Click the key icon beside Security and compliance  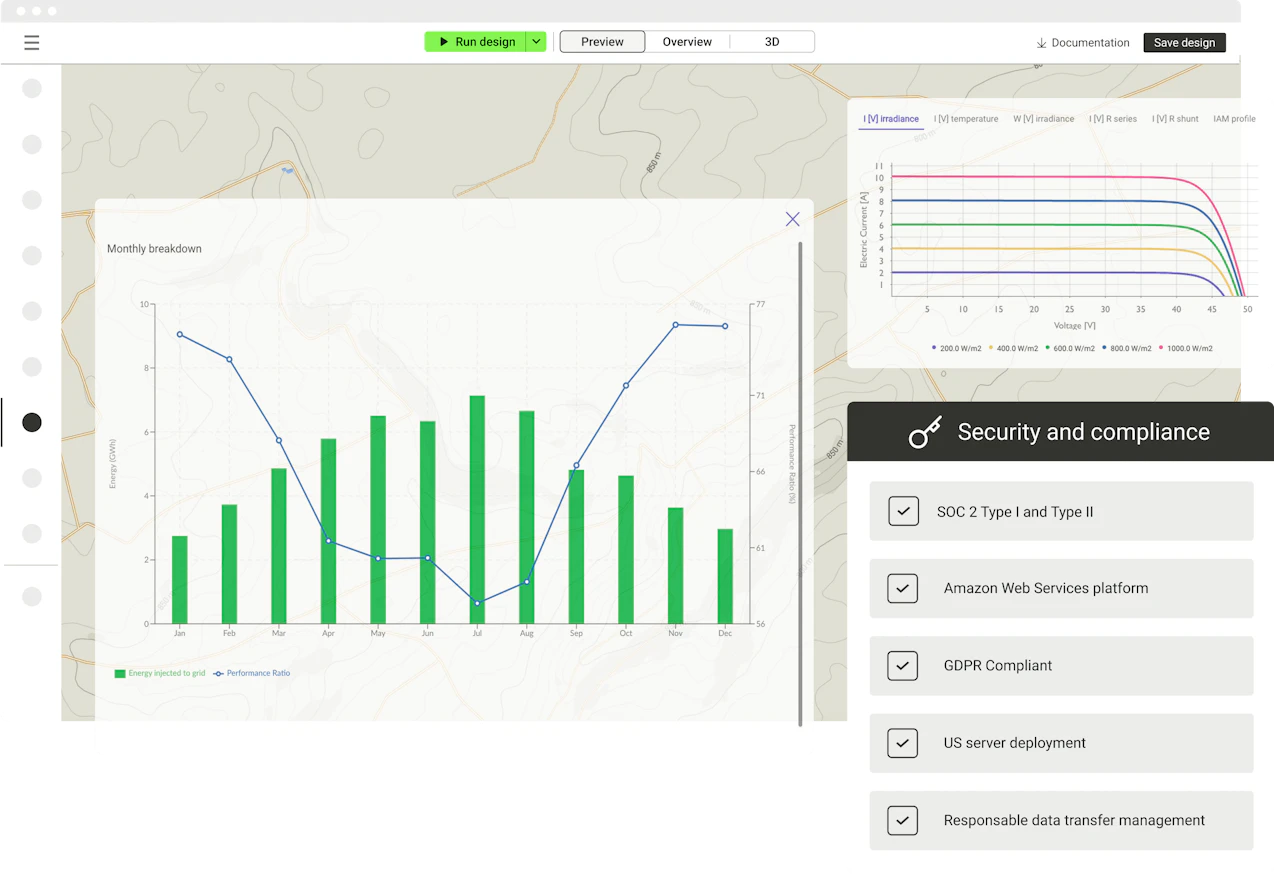[925, 433]
